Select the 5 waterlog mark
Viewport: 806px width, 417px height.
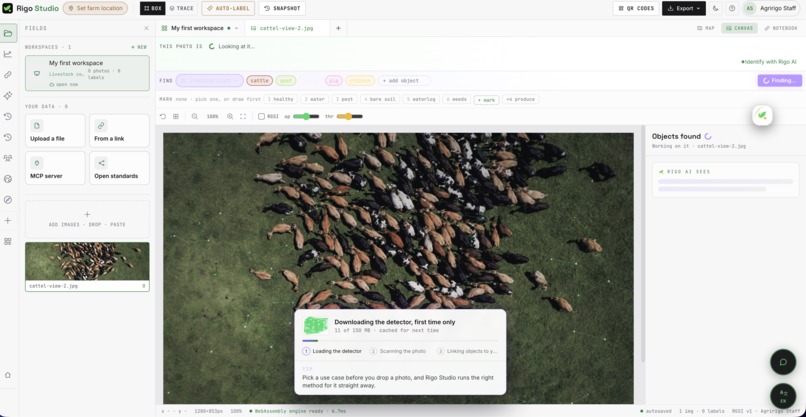click(421, 99)
